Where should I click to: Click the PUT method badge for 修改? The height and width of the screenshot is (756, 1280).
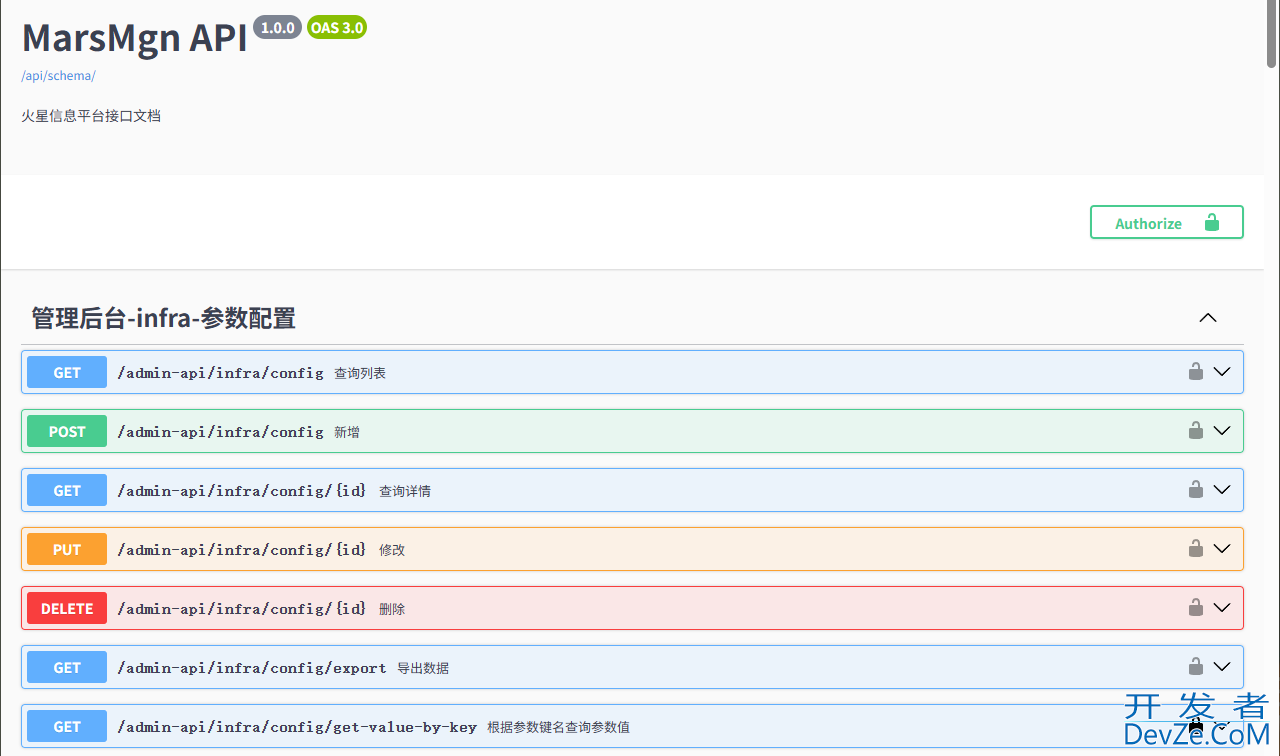67,550
